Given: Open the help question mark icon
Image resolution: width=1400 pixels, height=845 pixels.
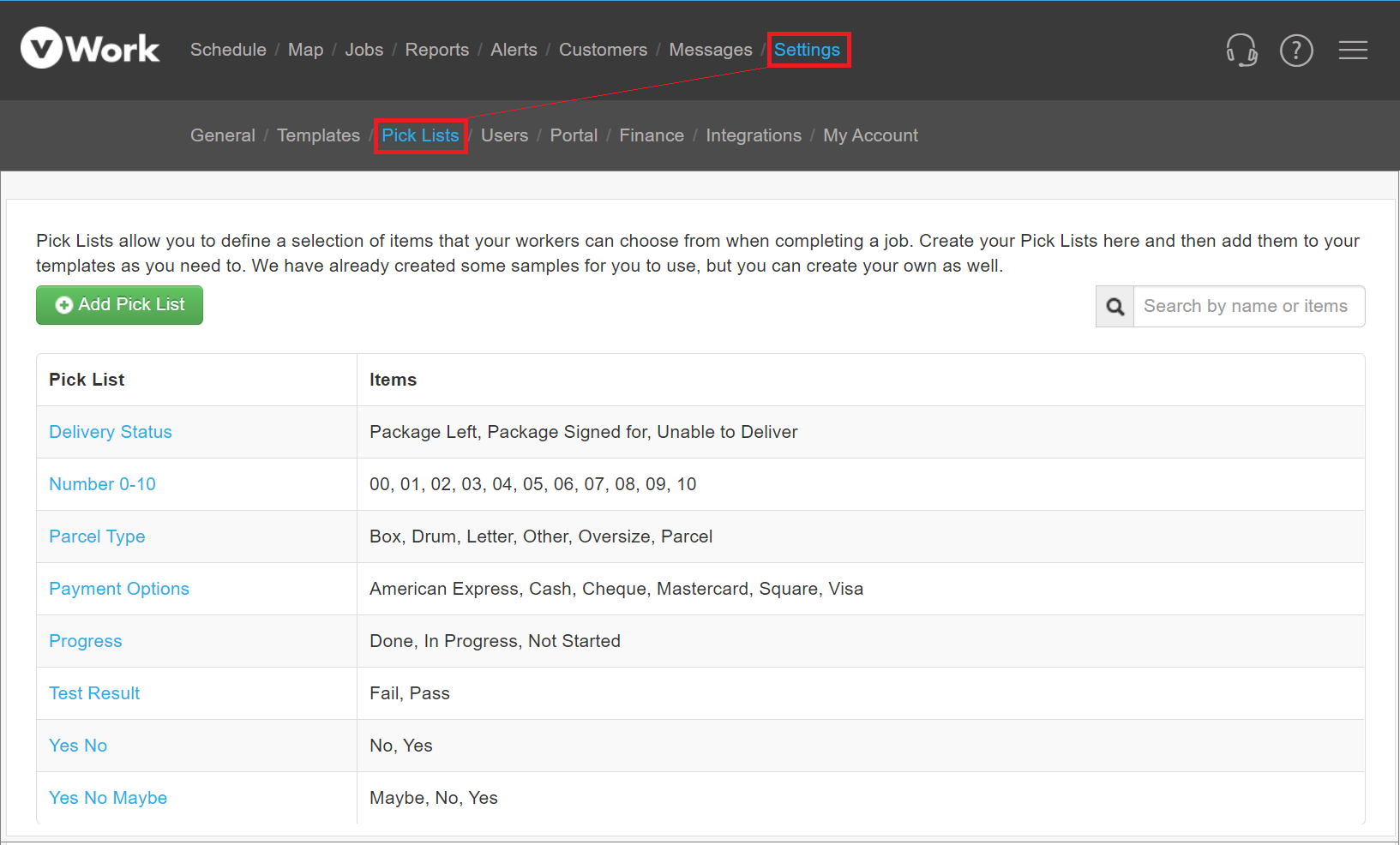Looking at the screenshot, I should (1296, 51).
